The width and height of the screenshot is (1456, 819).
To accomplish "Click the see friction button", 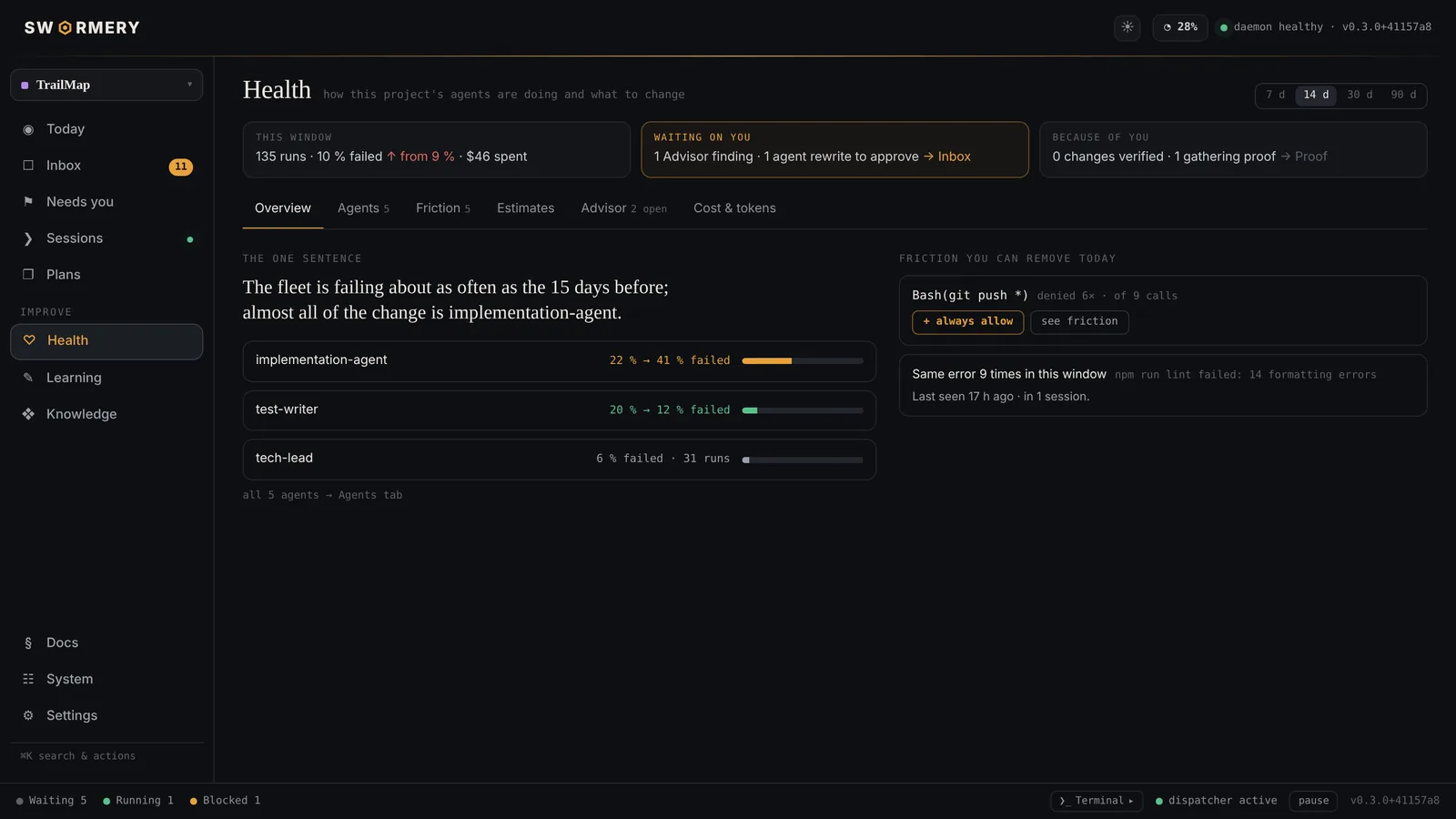I will [x=1079, y=322].
